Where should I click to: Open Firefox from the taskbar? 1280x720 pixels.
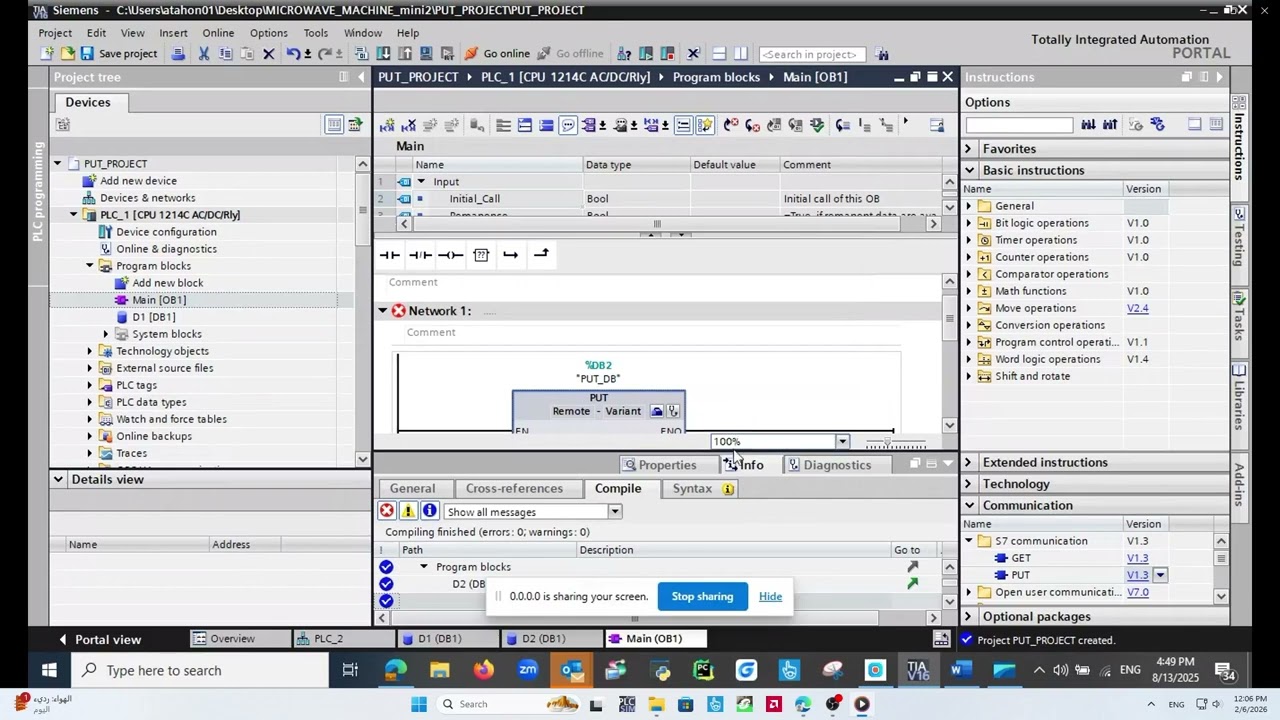click(x=484, y=670)
